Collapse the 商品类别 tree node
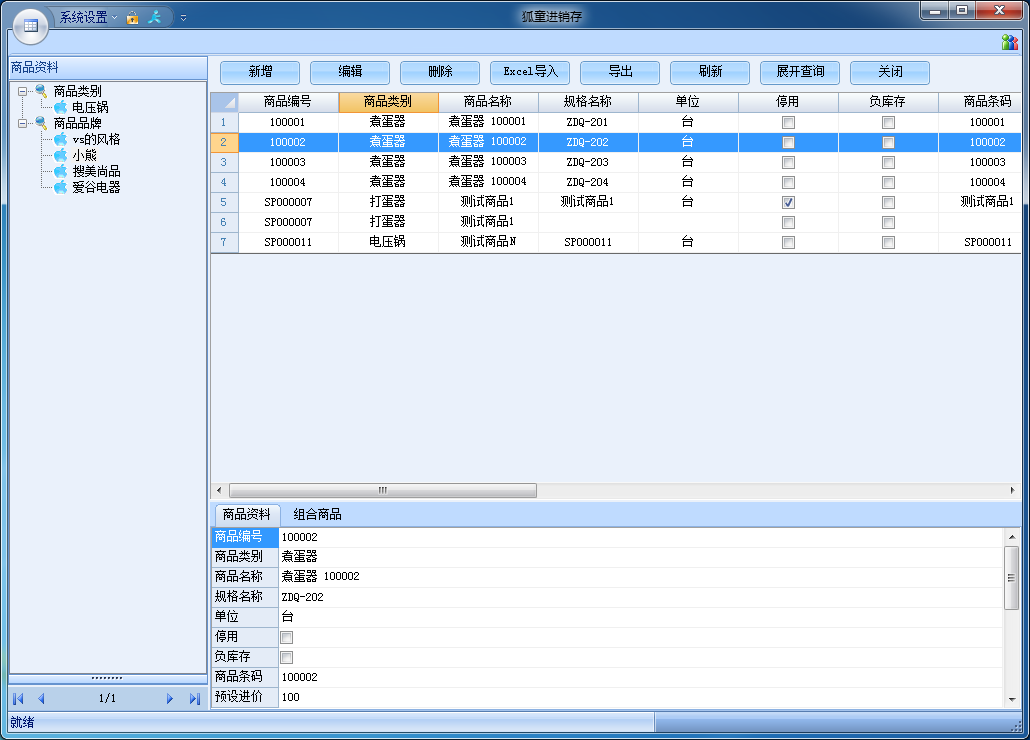 [23, 91]
